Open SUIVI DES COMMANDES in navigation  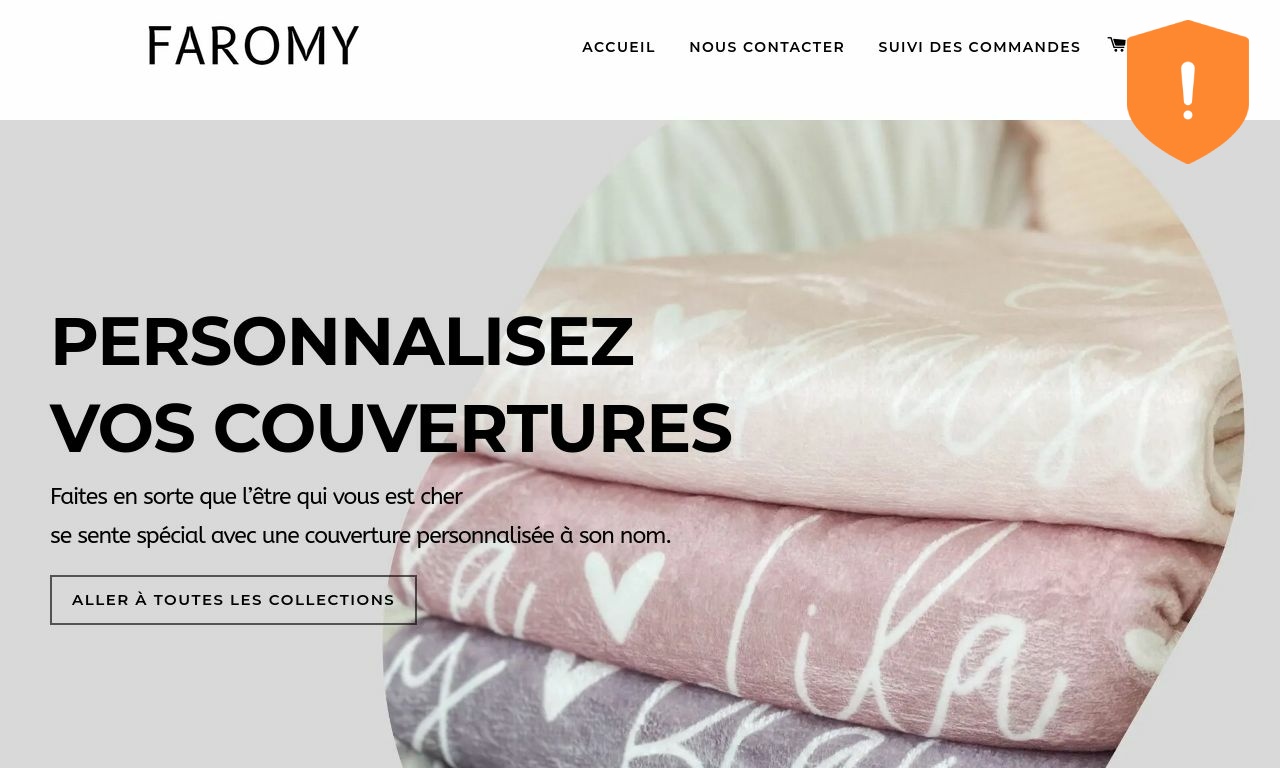[979, 47]
